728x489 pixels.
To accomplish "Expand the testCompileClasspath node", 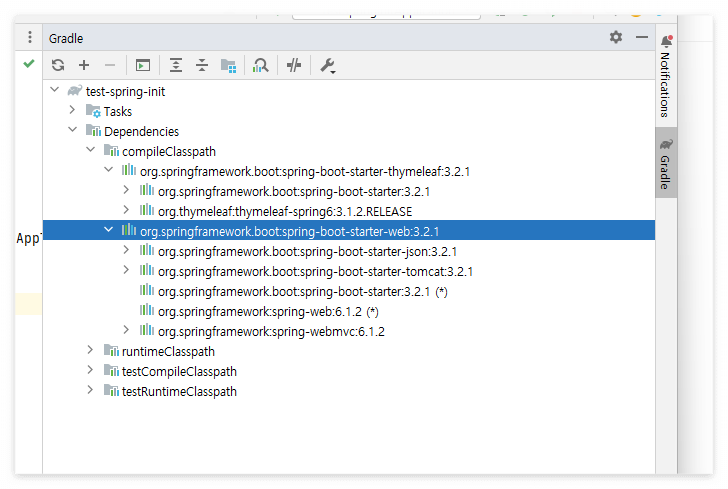I will click(91, 369).
